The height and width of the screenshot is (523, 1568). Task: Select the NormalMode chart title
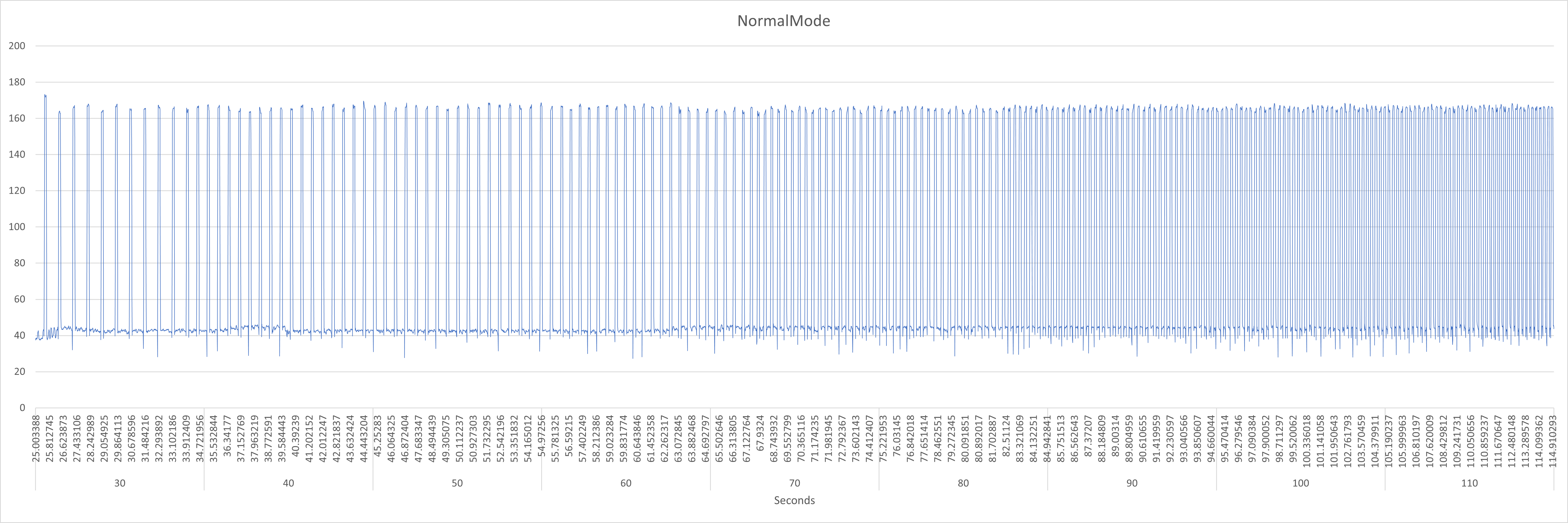[x=783, y=21]
